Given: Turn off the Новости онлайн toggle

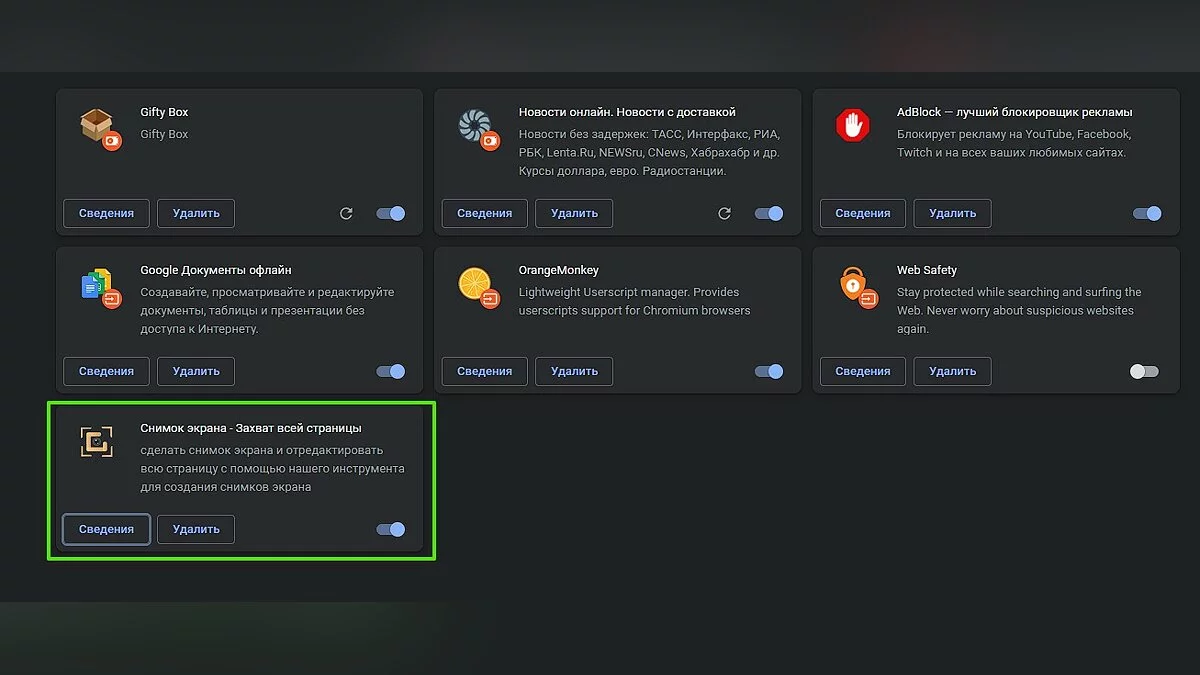Looking at the screenshot, I should [x=769, y=213].
